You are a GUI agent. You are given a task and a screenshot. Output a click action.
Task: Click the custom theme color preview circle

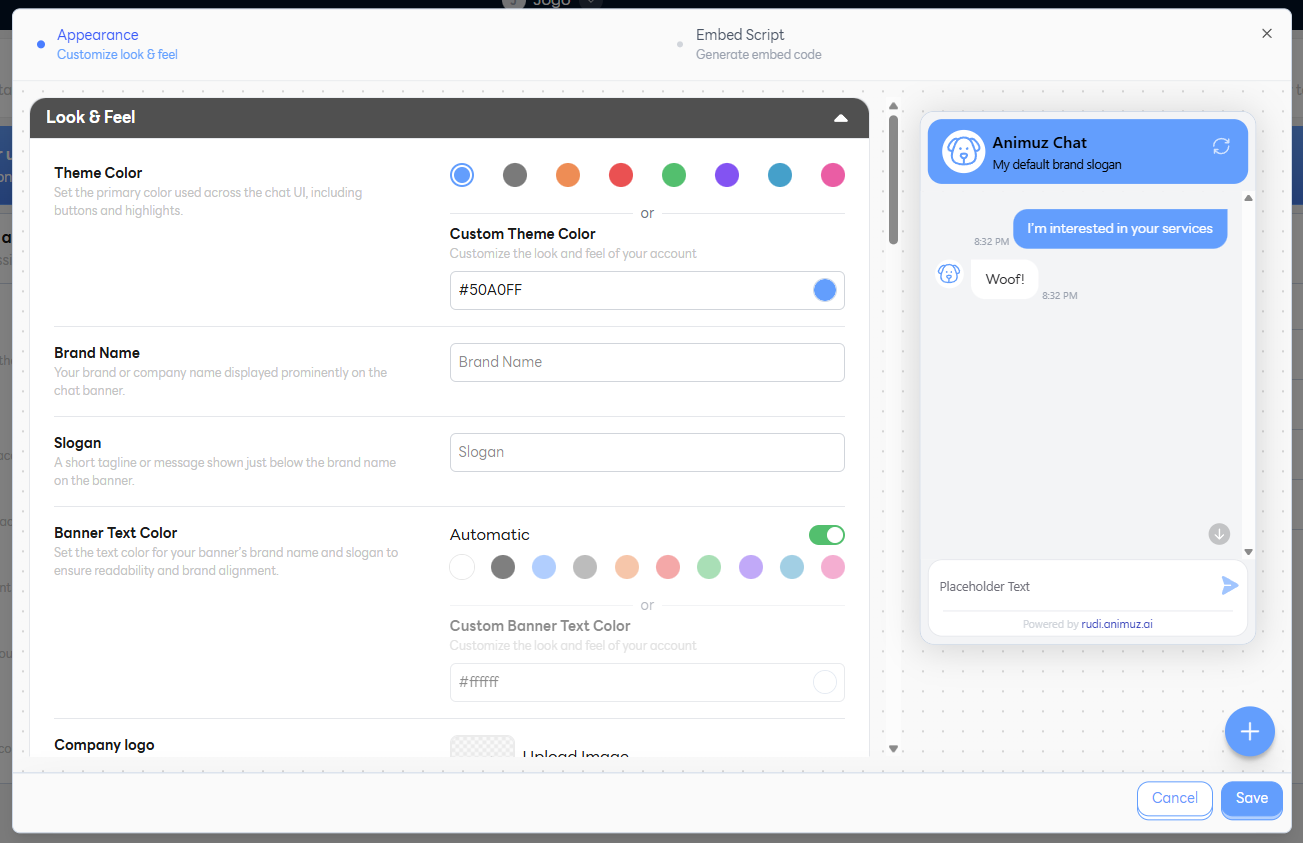coord(824,290)
